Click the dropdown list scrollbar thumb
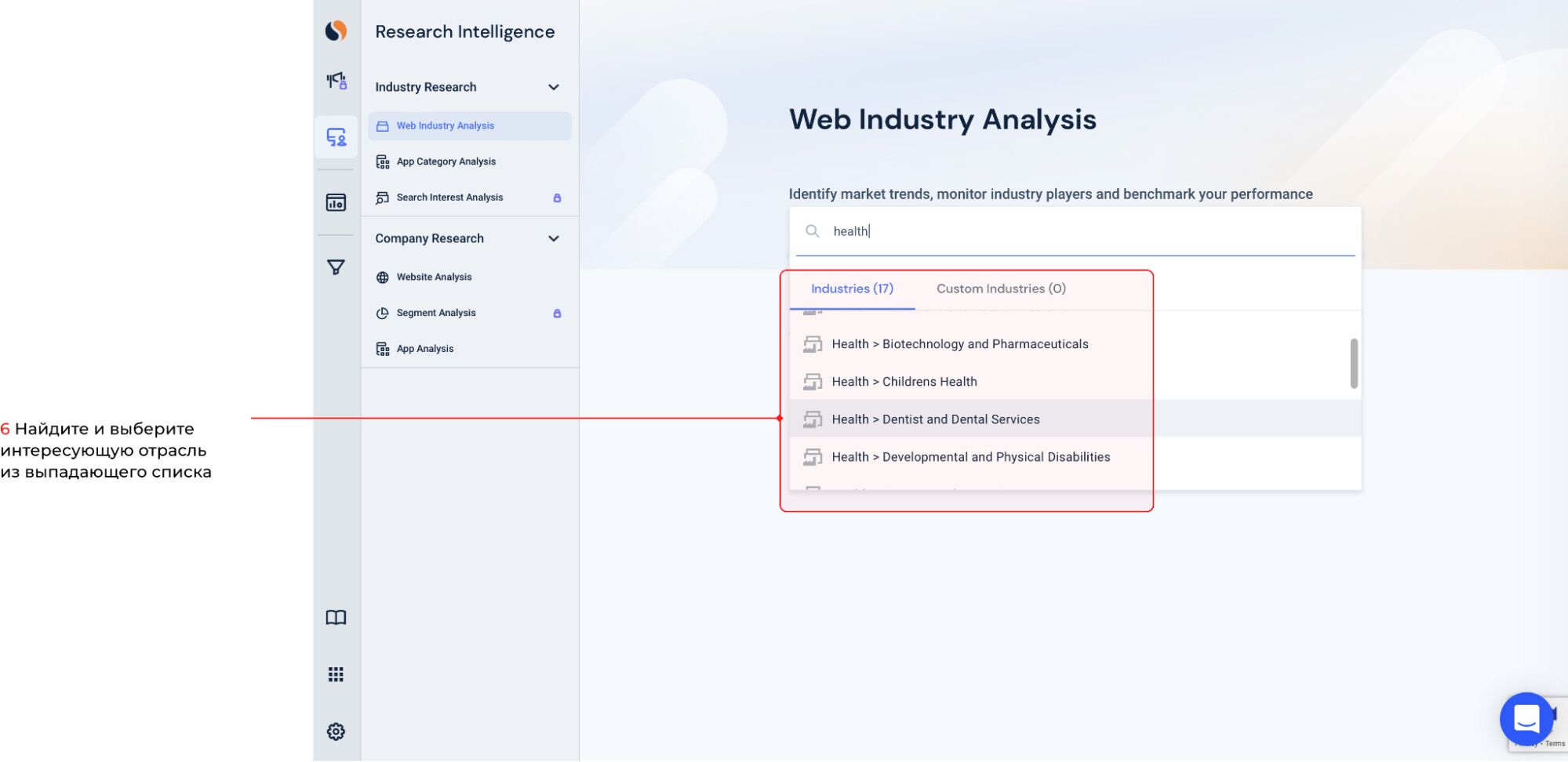Viewport: 1568px width, 762px height. 1354,363
